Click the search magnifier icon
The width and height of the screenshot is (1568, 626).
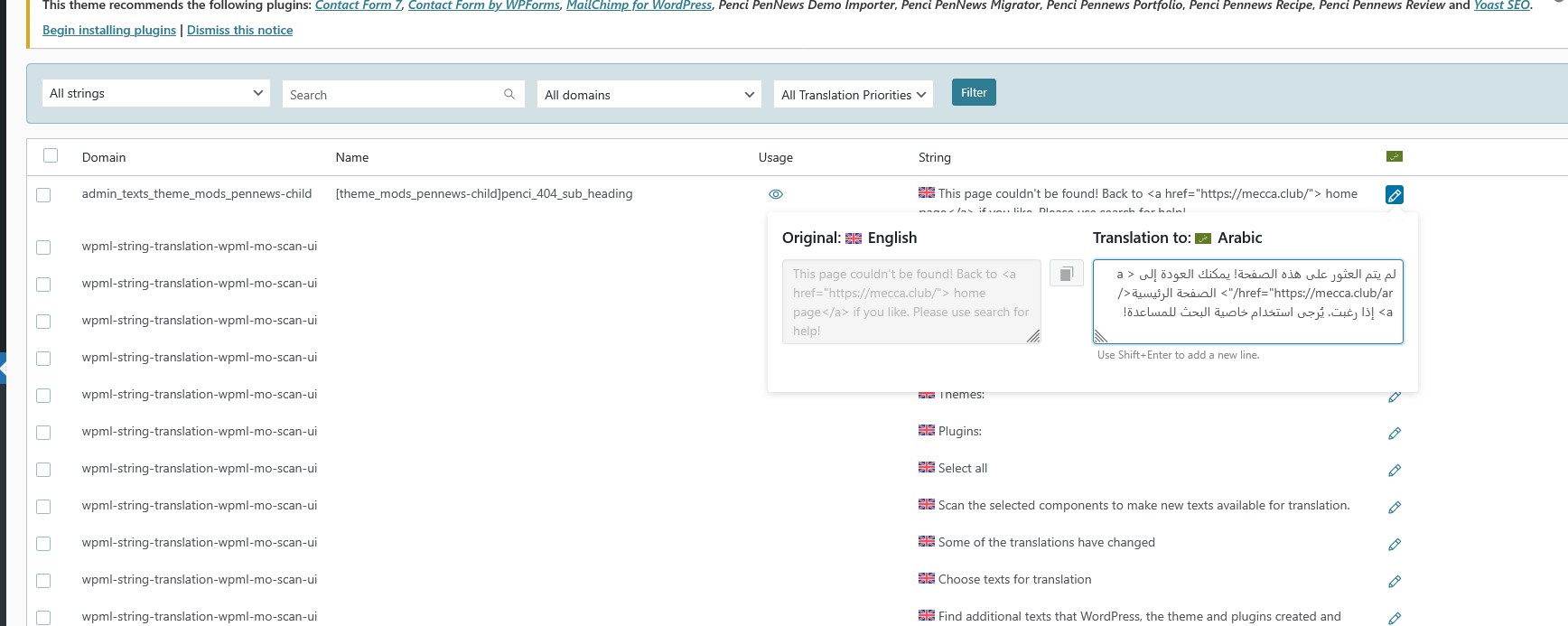[509, 94]
